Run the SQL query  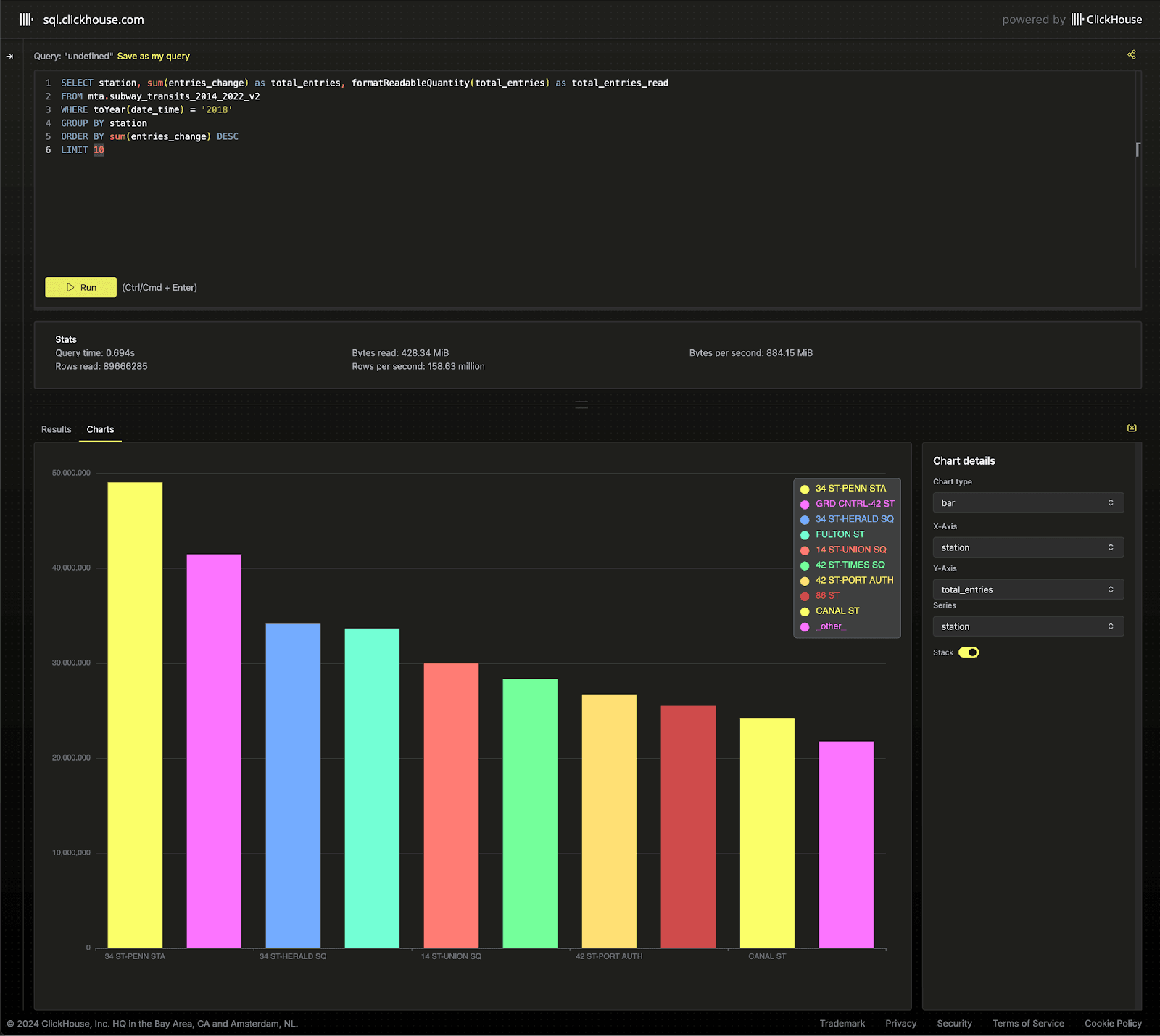click(x=80, y=287)
